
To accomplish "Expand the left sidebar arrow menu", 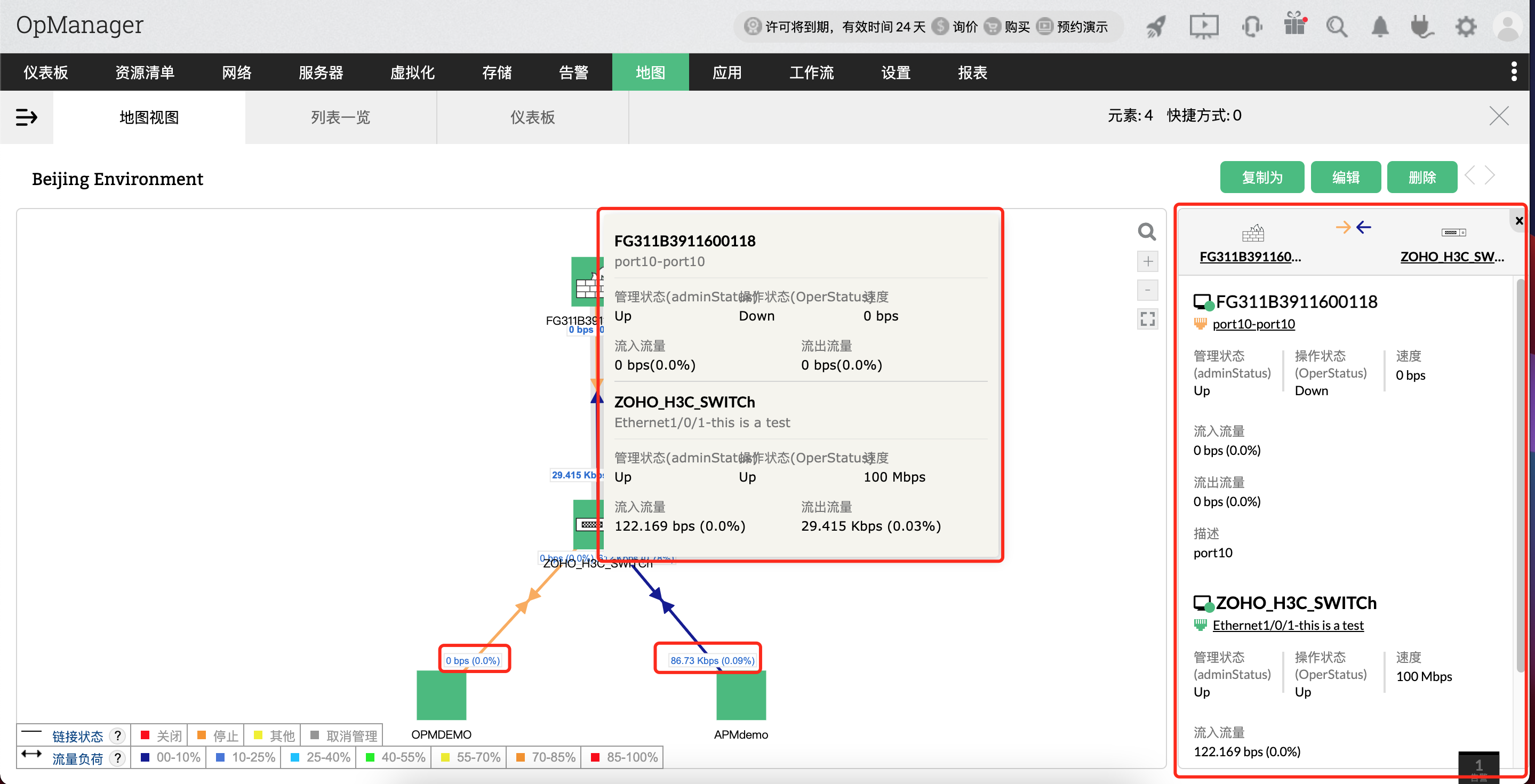I will click(26, 117).
